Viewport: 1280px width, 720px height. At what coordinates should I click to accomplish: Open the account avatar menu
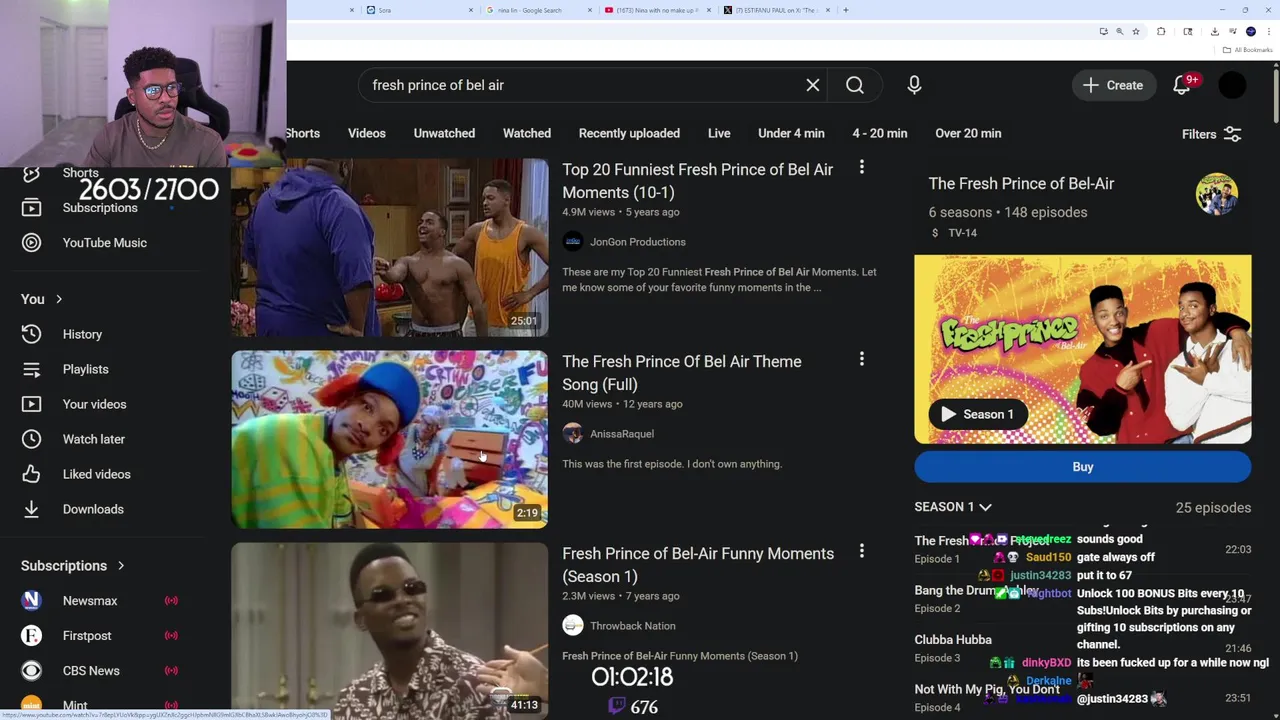coord(1233,85)
